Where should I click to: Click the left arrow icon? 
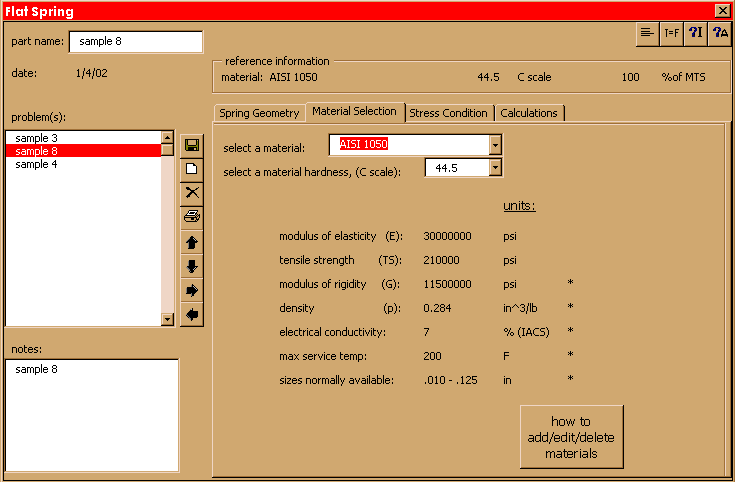[192, 314]
